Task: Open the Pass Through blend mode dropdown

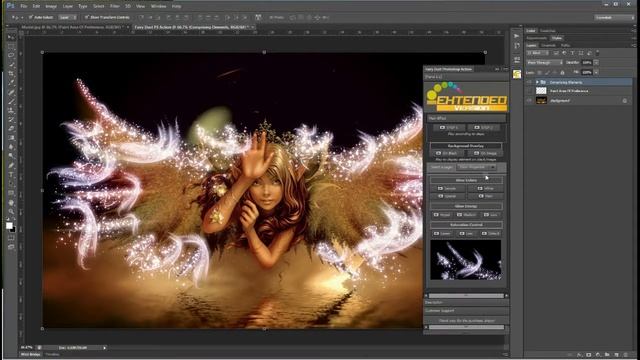Action: click(x=544, y=62)
